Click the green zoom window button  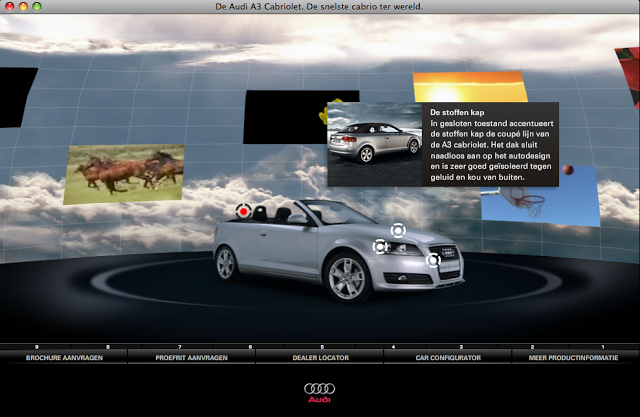pyautogui.click(x=37, y=6)
